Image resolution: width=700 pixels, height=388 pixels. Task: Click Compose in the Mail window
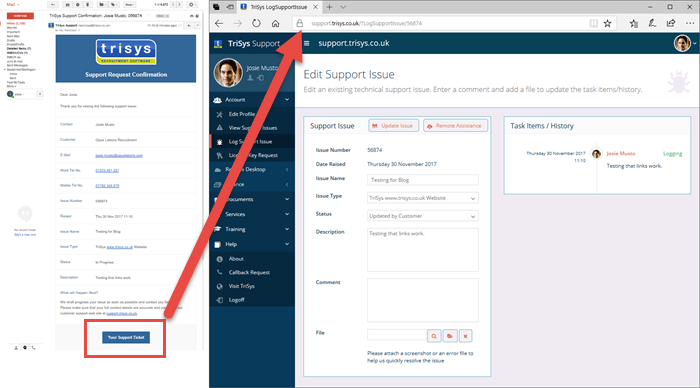click(x=20, y=16)
